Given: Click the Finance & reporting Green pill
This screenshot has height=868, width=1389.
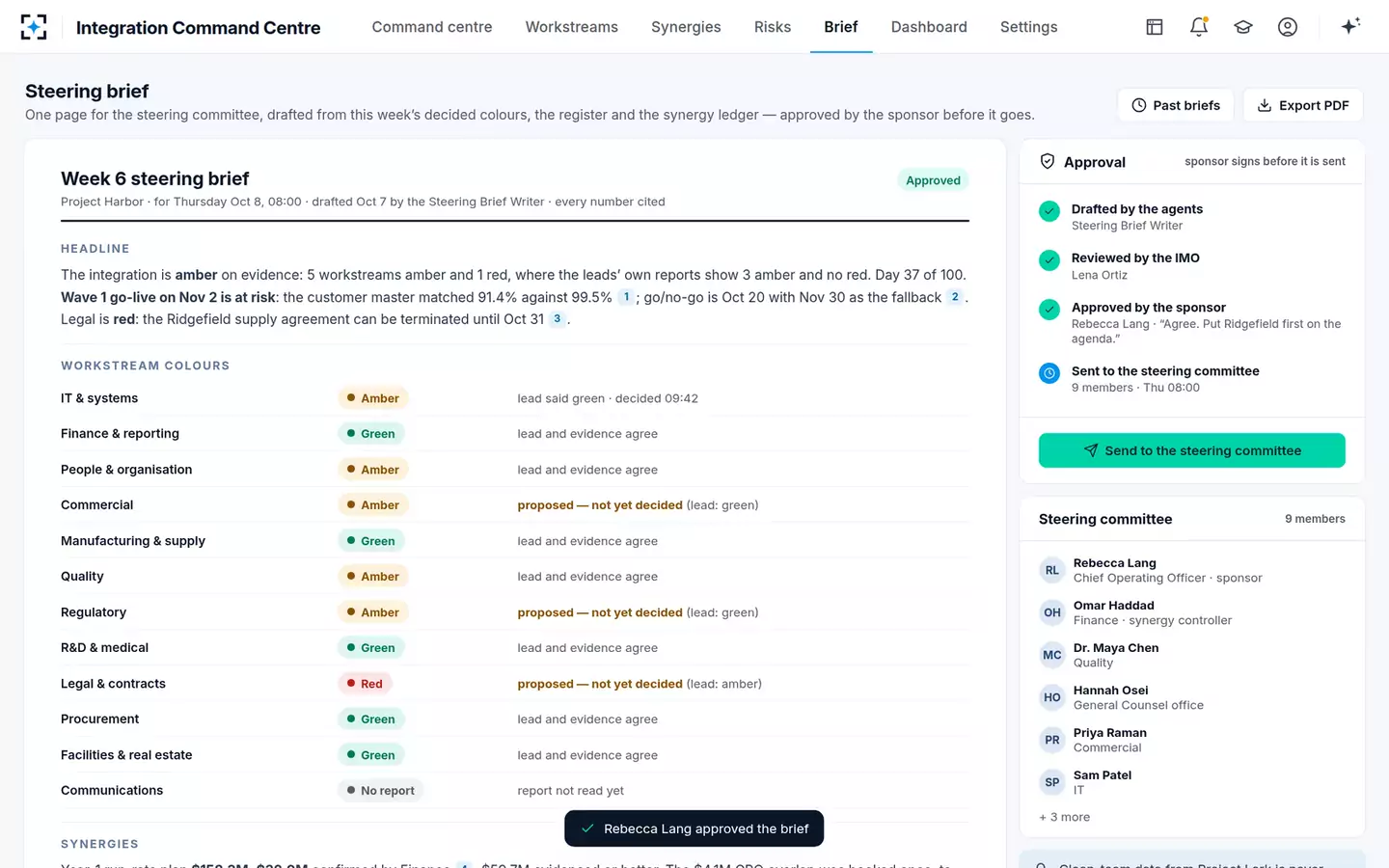Looking at the screenshot, I should point(371,434).
